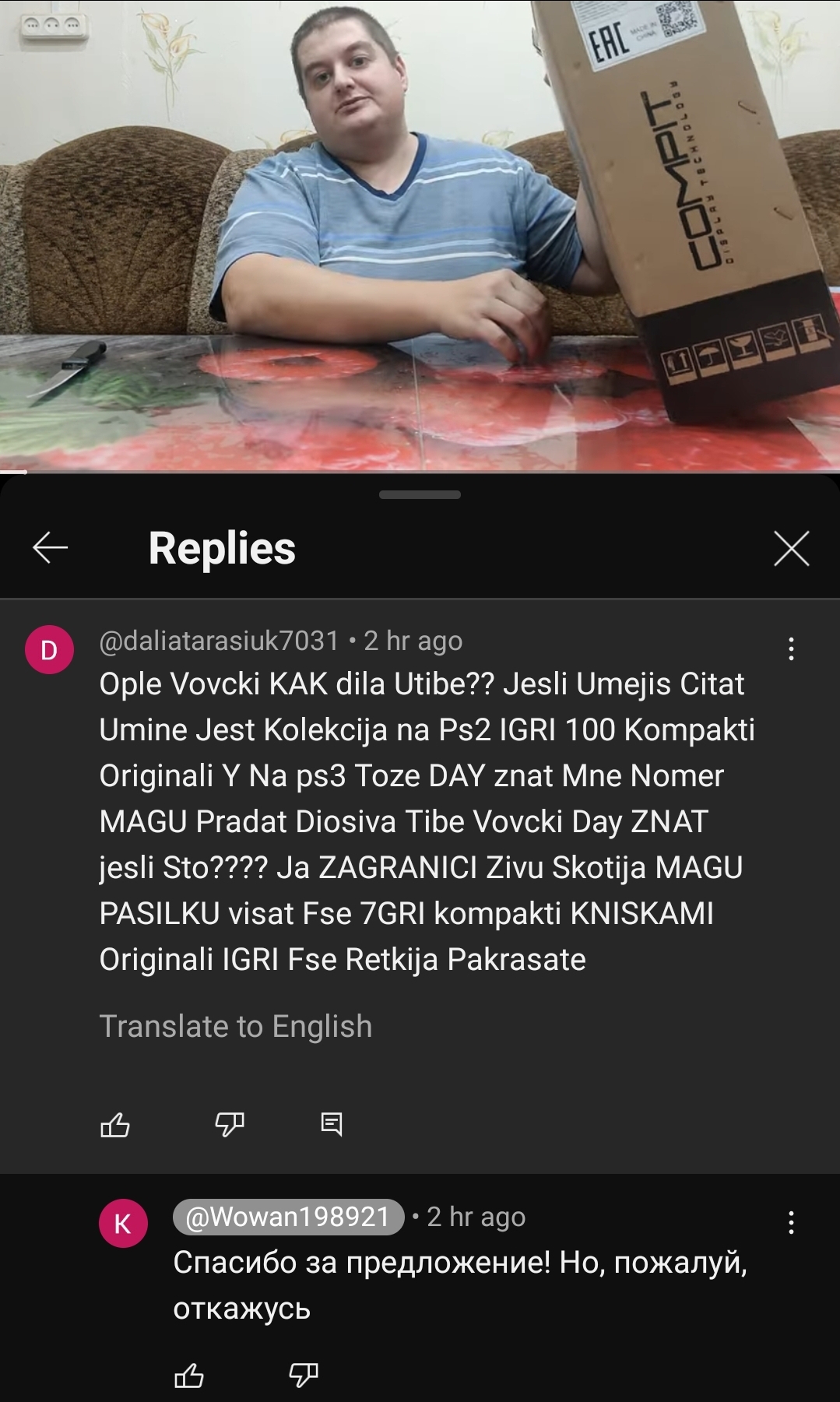
Task: Tap the video player area
Action: point(420,234)
